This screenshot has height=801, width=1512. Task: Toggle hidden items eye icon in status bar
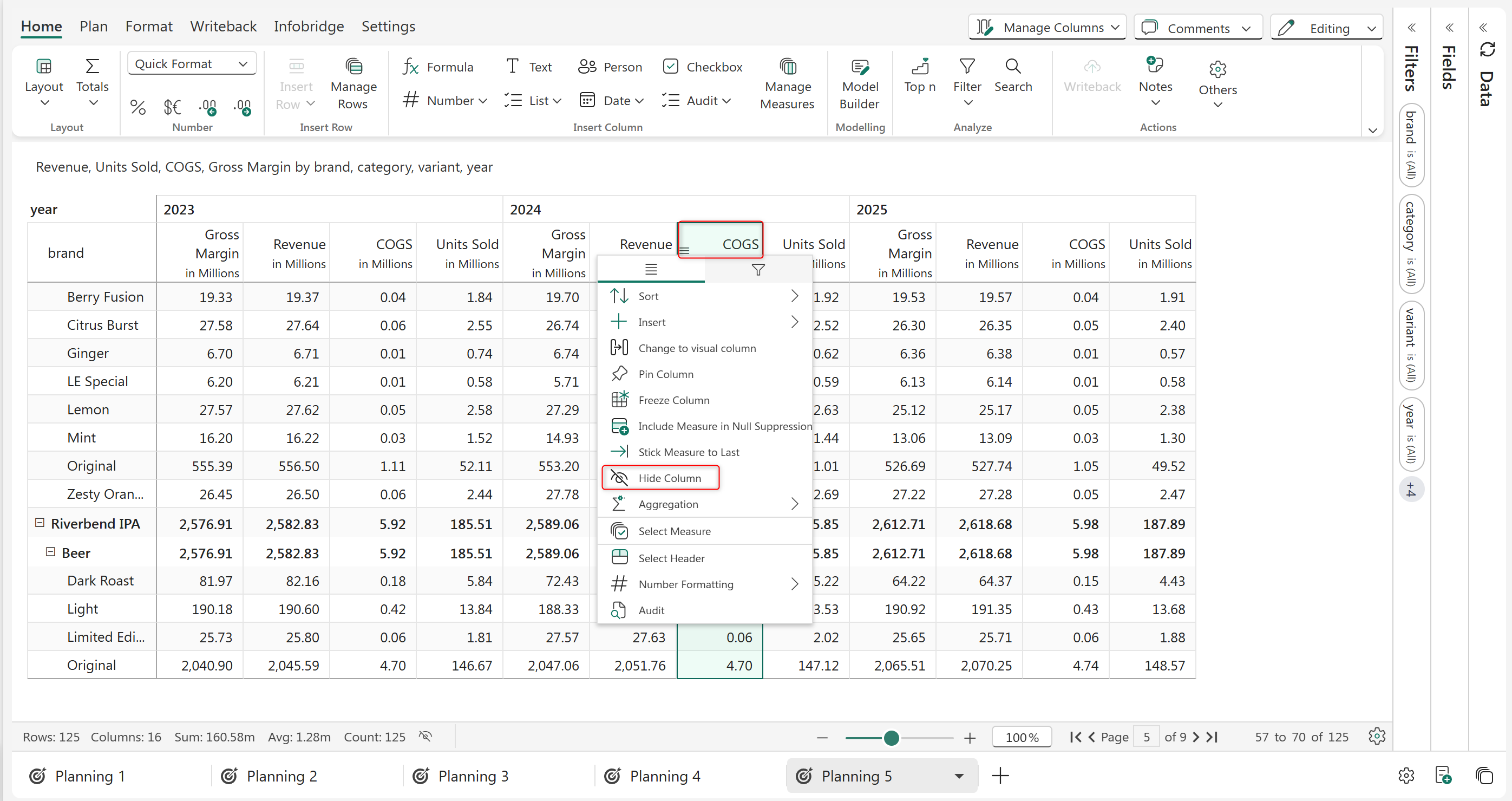(426, 737)
